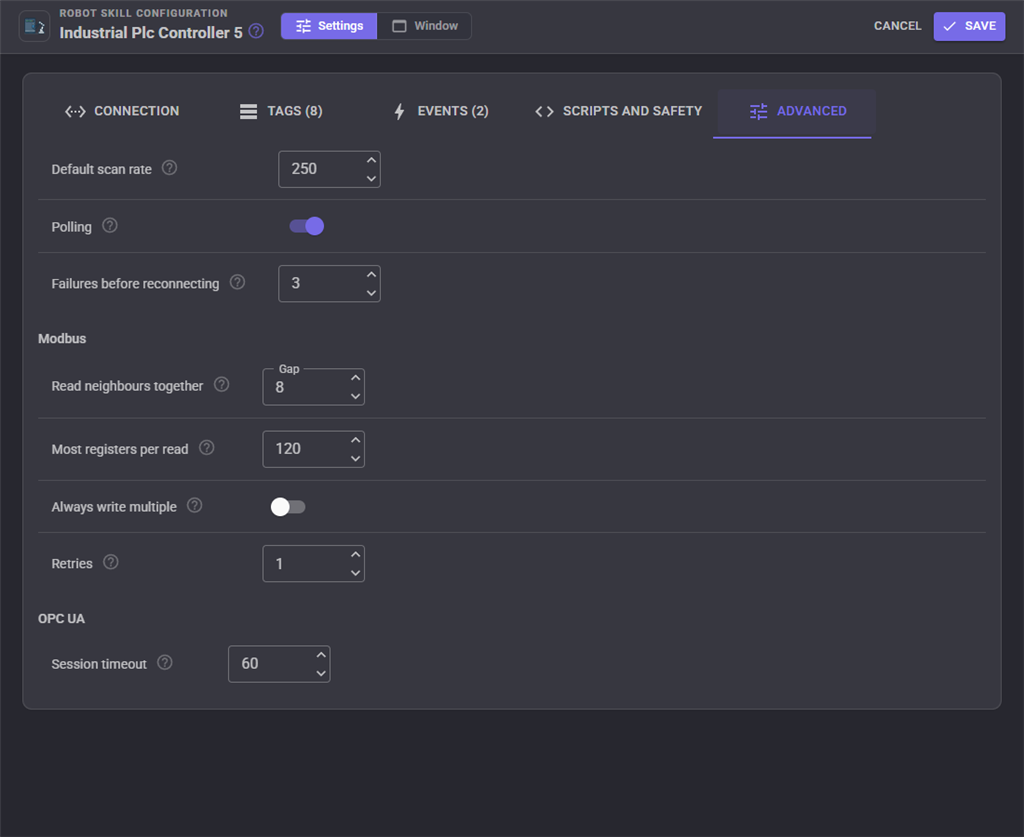
Task: Cancel the configuration changes
Action: pos(897,26)
